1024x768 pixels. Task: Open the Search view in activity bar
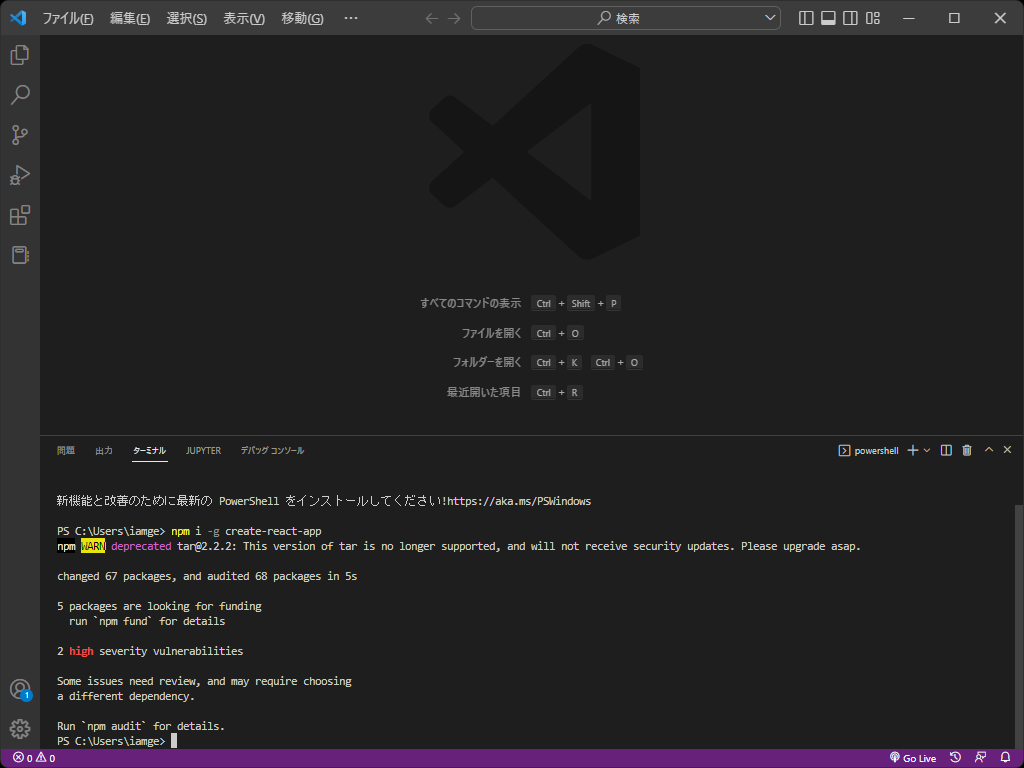click(20, 95)
